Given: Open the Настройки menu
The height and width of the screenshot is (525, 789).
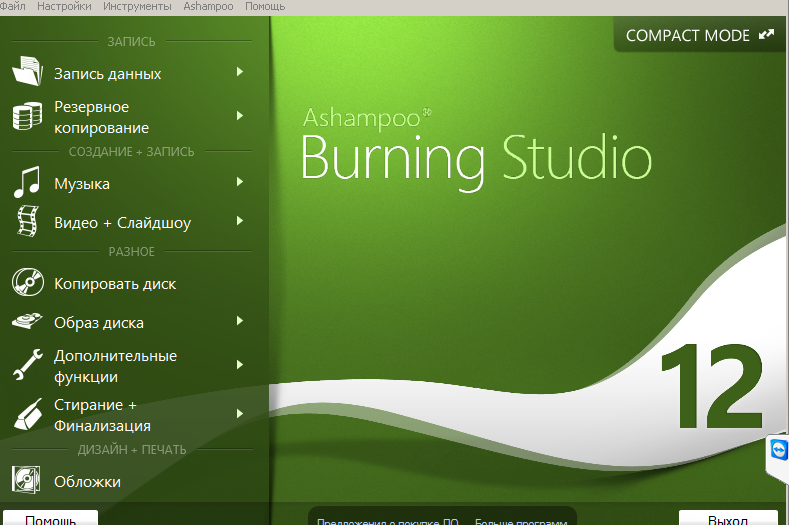Looking at the screenshot, I should pos(64,7).
